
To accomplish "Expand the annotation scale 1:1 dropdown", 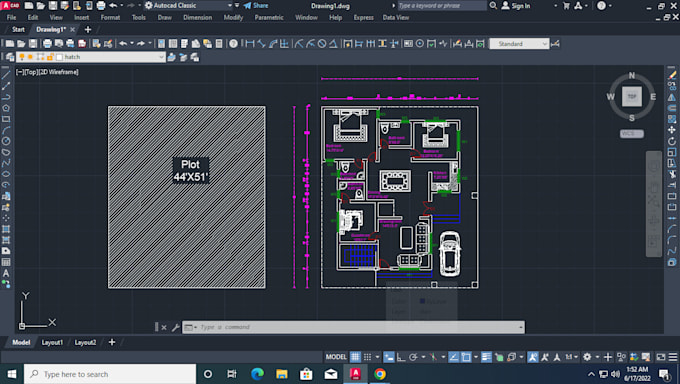I will point(571,357).
